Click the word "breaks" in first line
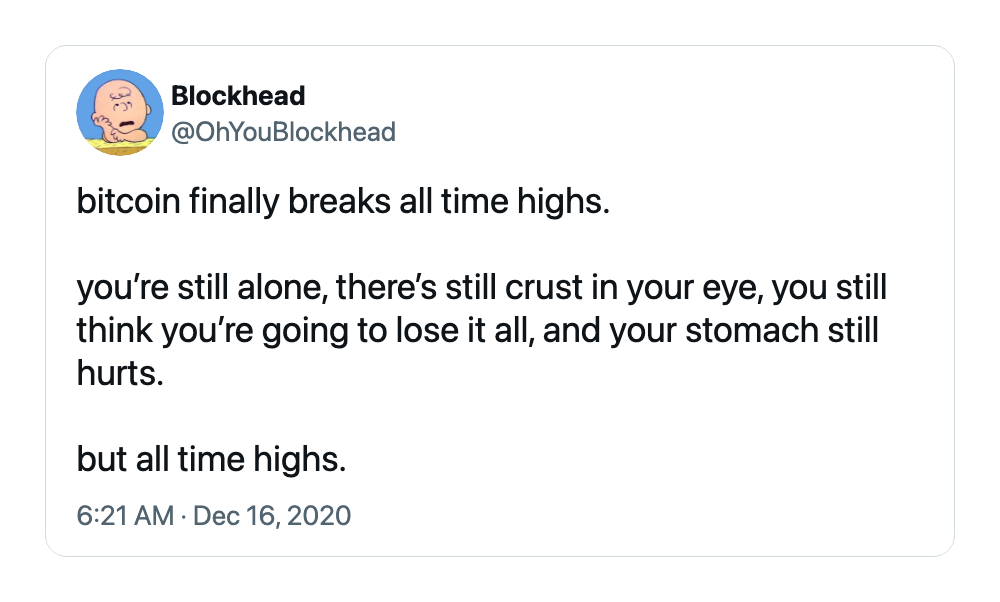1000x602 pixels. click(x=339, y=201)
